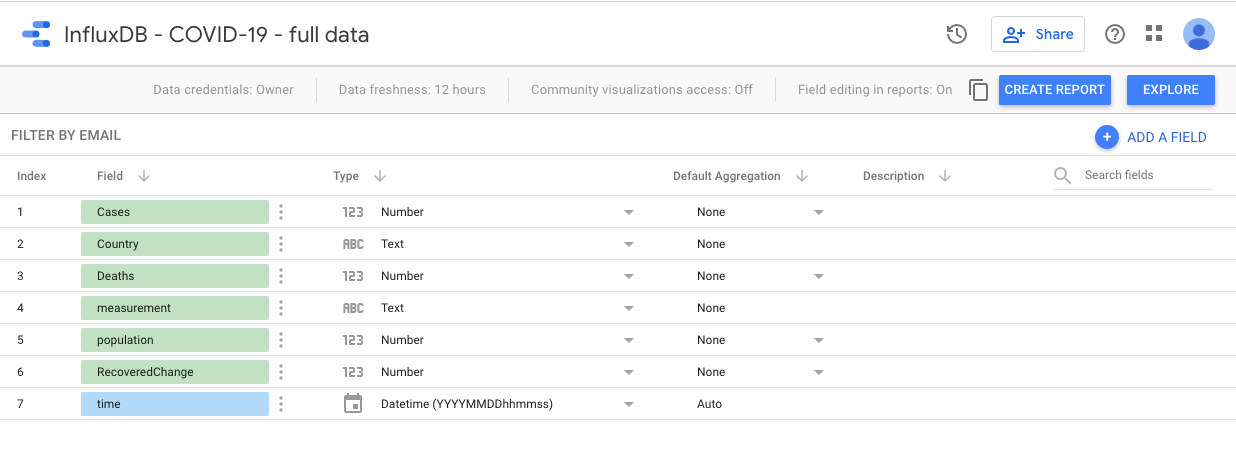Click the calendar type icon for time
Screen dimensions: 1236x466
click(x=353, y=404)
